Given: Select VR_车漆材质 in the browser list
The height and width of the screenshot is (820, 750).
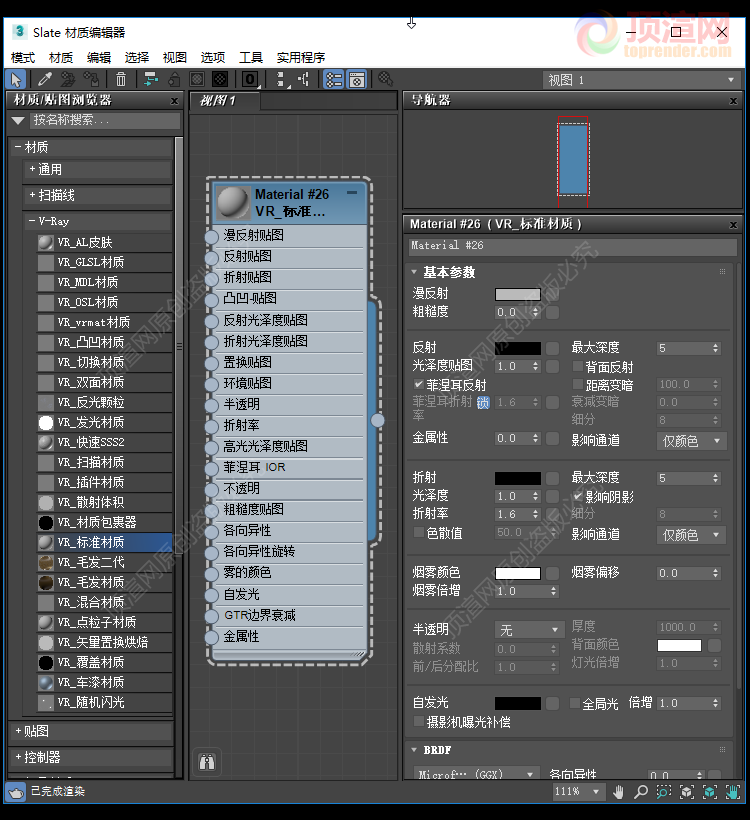Looking at the screenshot, I should pos(105,682).
